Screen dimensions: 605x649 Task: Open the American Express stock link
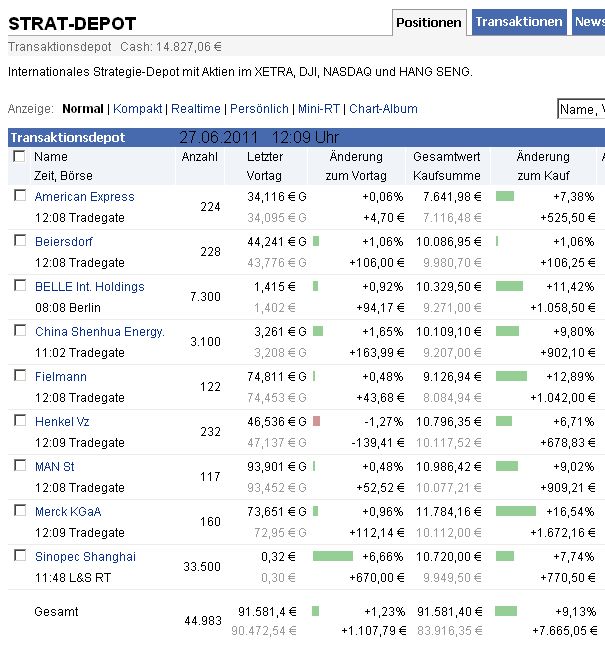[x=84, y=197]
